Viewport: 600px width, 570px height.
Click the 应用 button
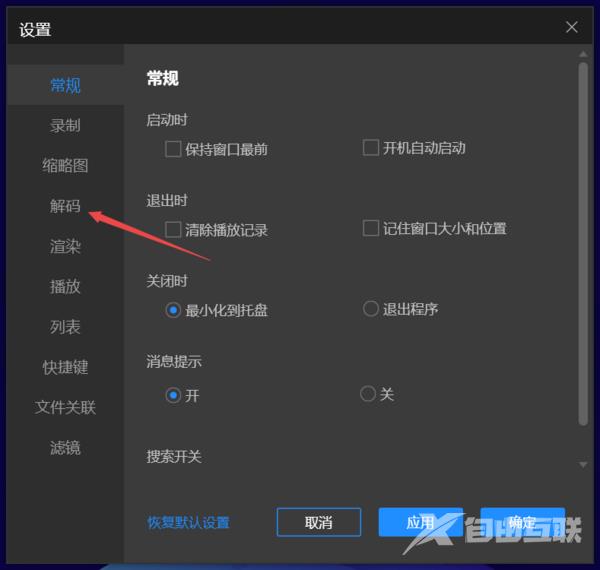pyautogui.click(x=420, y=522)
